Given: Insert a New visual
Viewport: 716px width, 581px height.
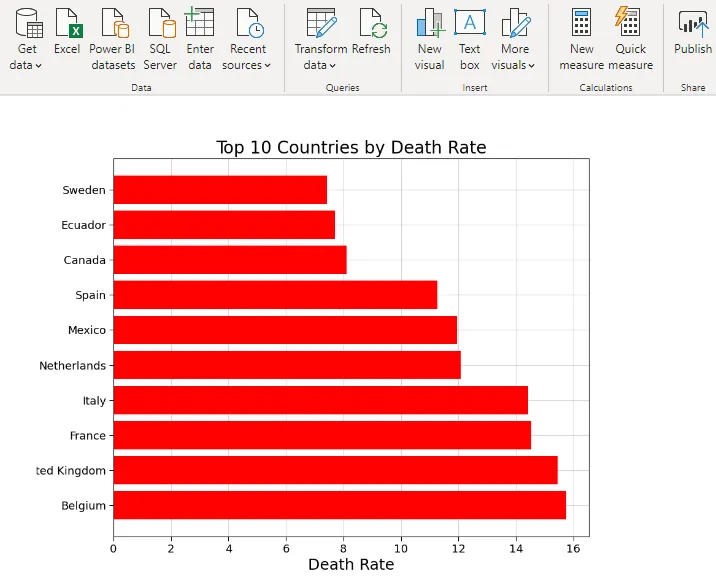Looking at the screenshot, I should [x=430, y=24].
